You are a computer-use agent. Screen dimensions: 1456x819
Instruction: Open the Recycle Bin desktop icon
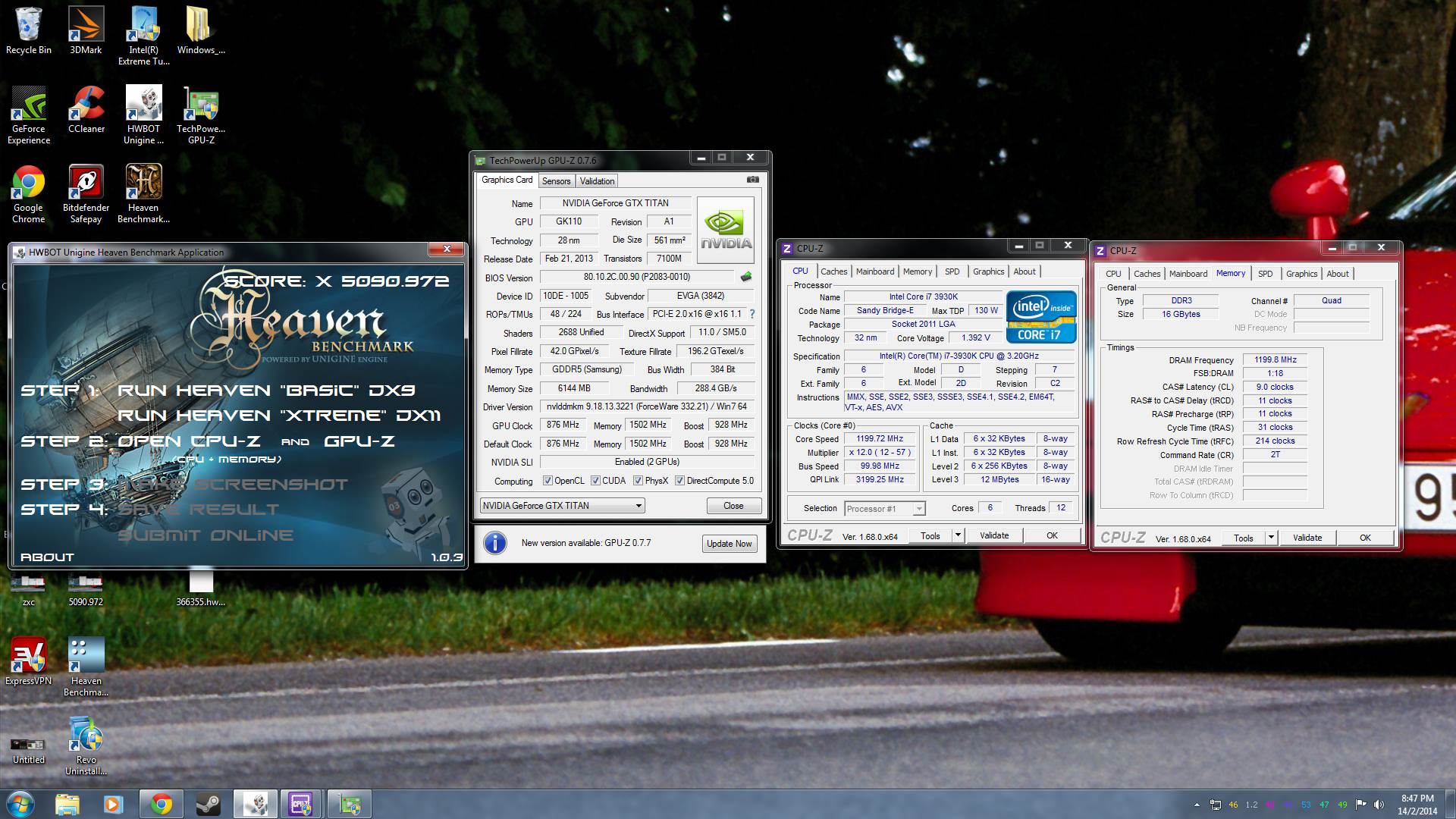[x=29, y=30]
